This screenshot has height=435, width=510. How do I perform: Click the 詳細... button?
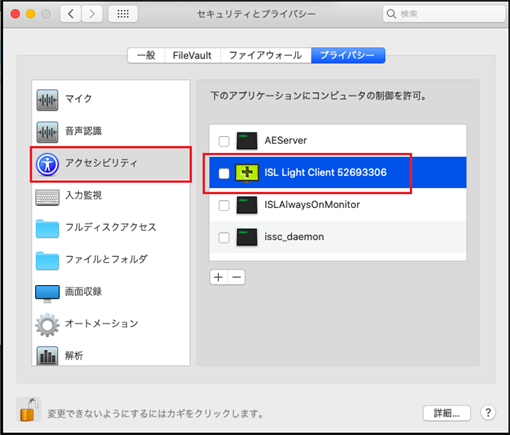tap(447, 413)
